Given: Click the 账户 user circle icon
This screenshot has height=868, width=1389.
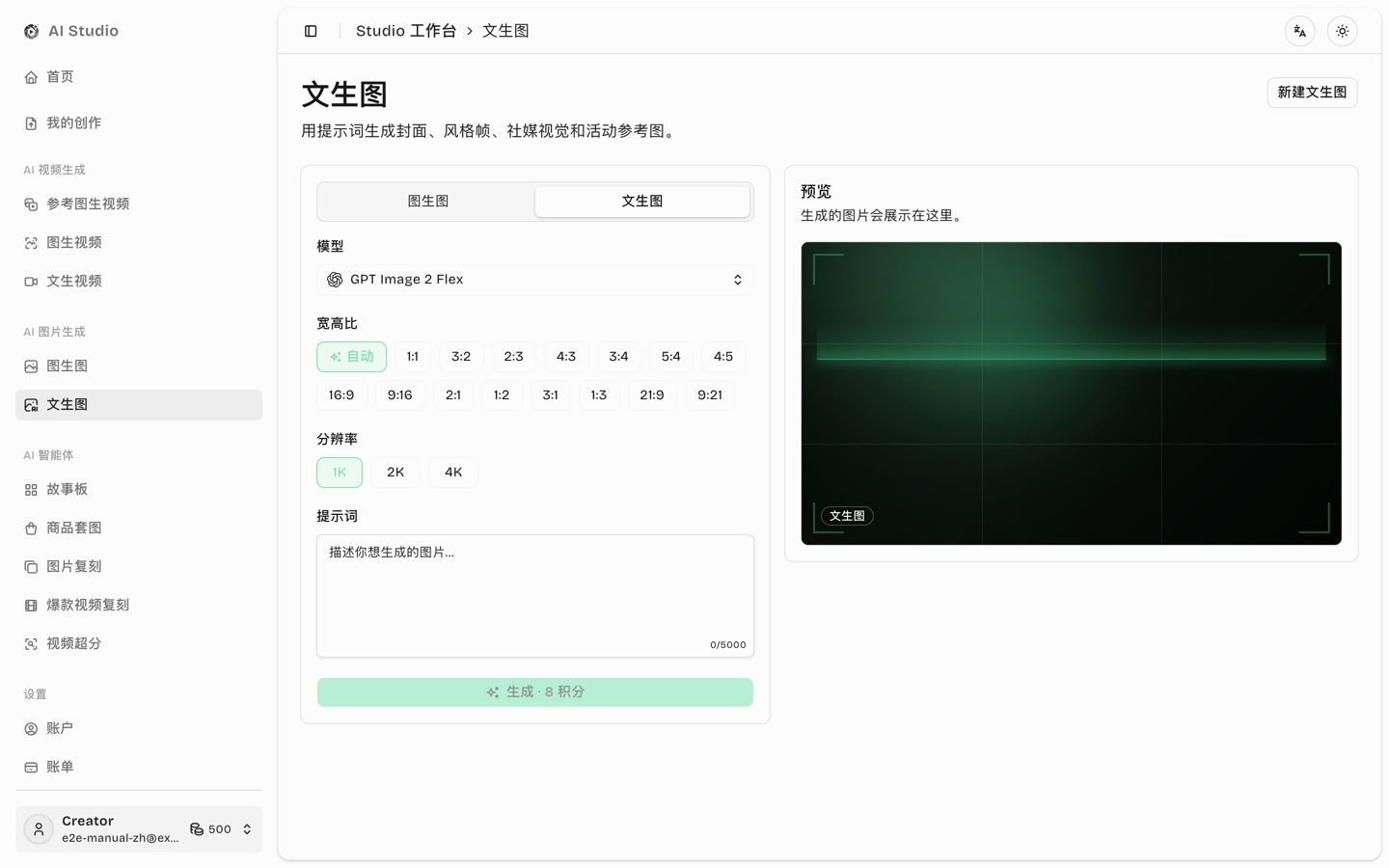Looking at the screenshot, I should pos(31,729).
